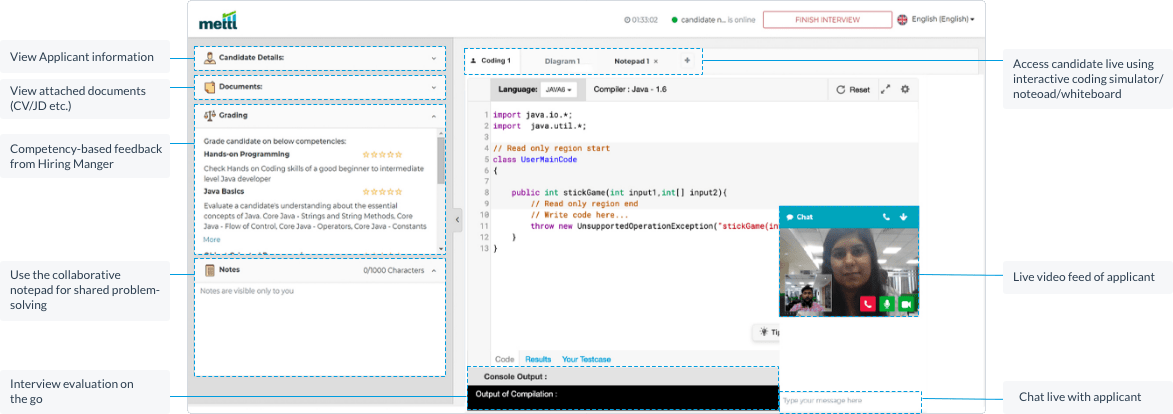Click the chat bubble icon in Chat header
Screen dimensions: 1173x414
tap(790, 217)
